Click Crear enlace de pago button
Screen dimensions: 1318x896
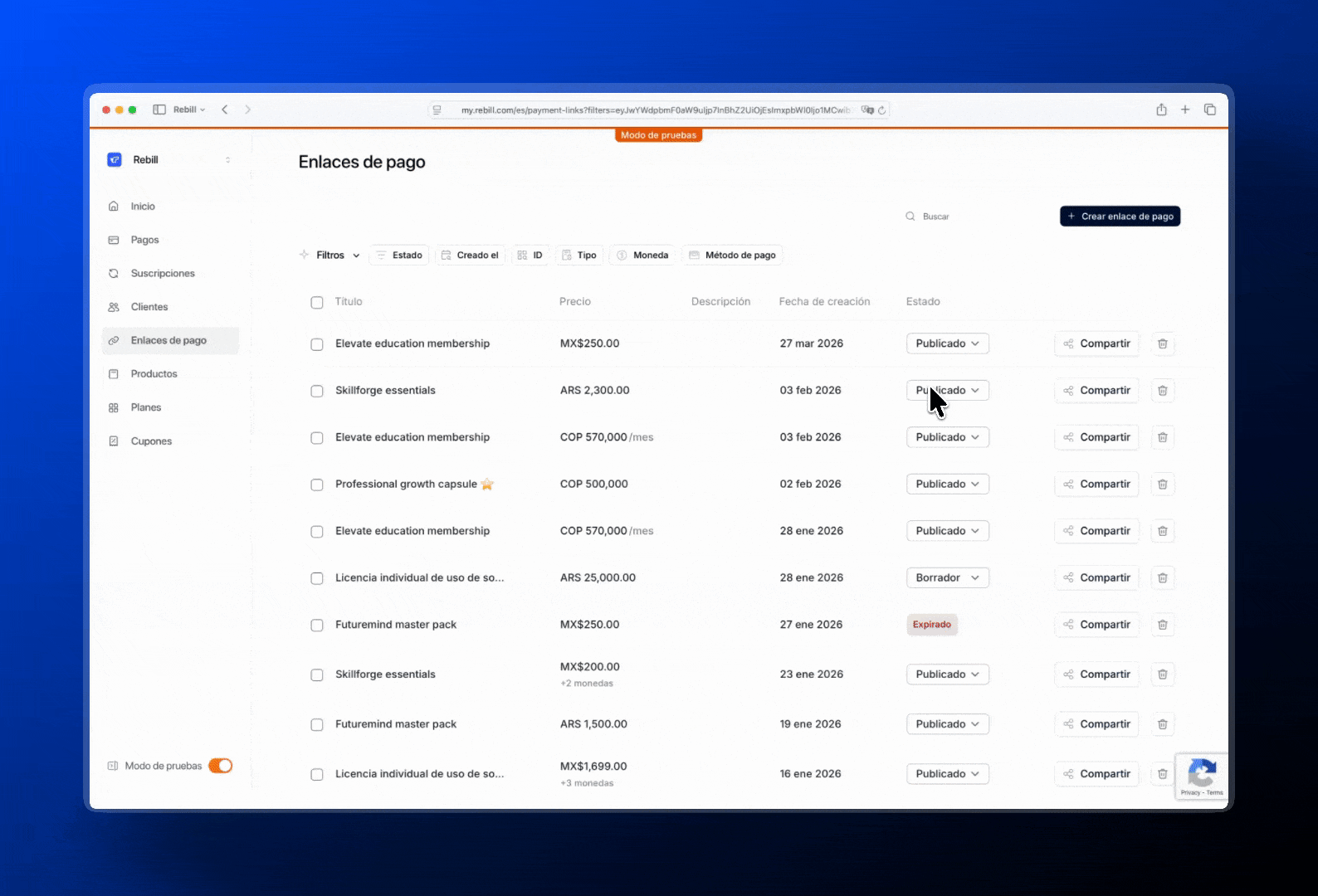[1120, 217]
